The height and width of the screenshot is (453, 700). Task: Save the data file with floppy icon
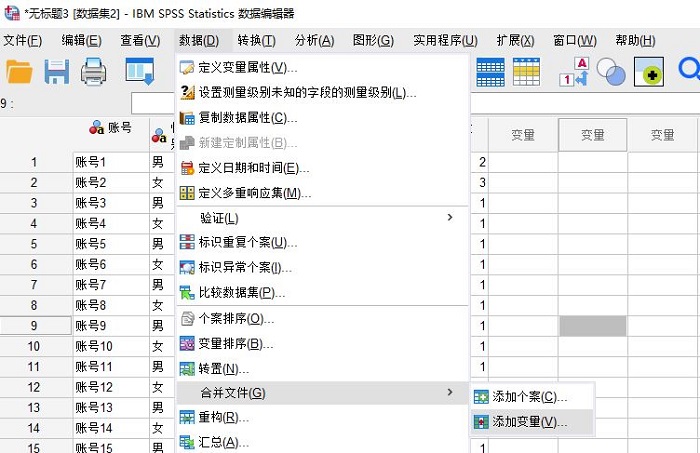[x=56, y=71]
